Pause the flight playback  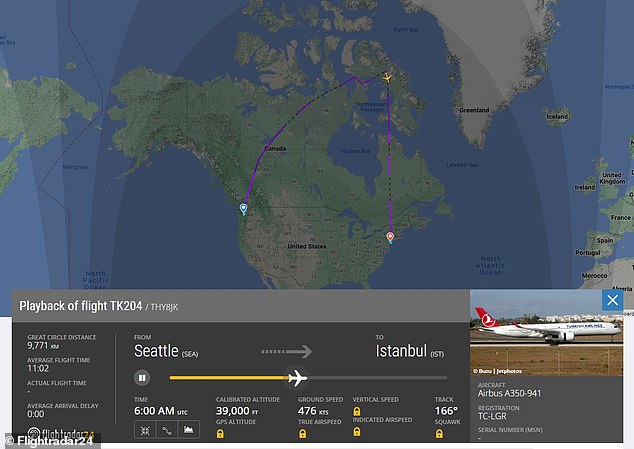pyautogui.click(x=143, y=378)
